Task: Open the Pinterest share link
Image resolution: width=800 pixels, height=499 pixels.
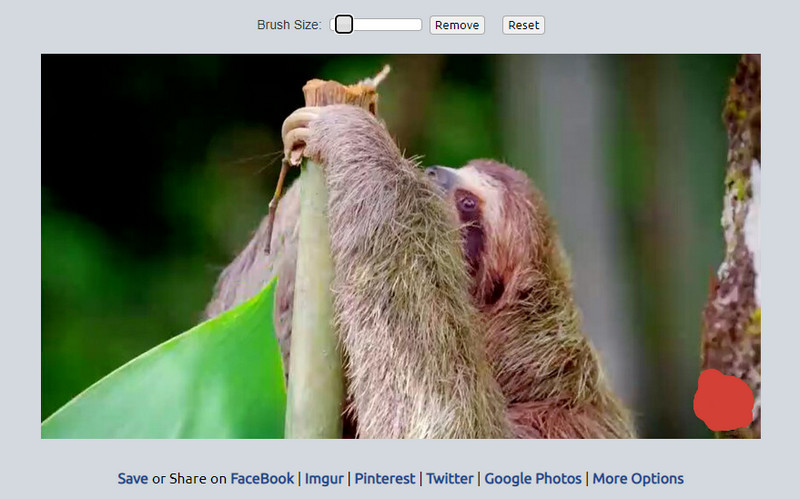Action: (x=385, y=478)
